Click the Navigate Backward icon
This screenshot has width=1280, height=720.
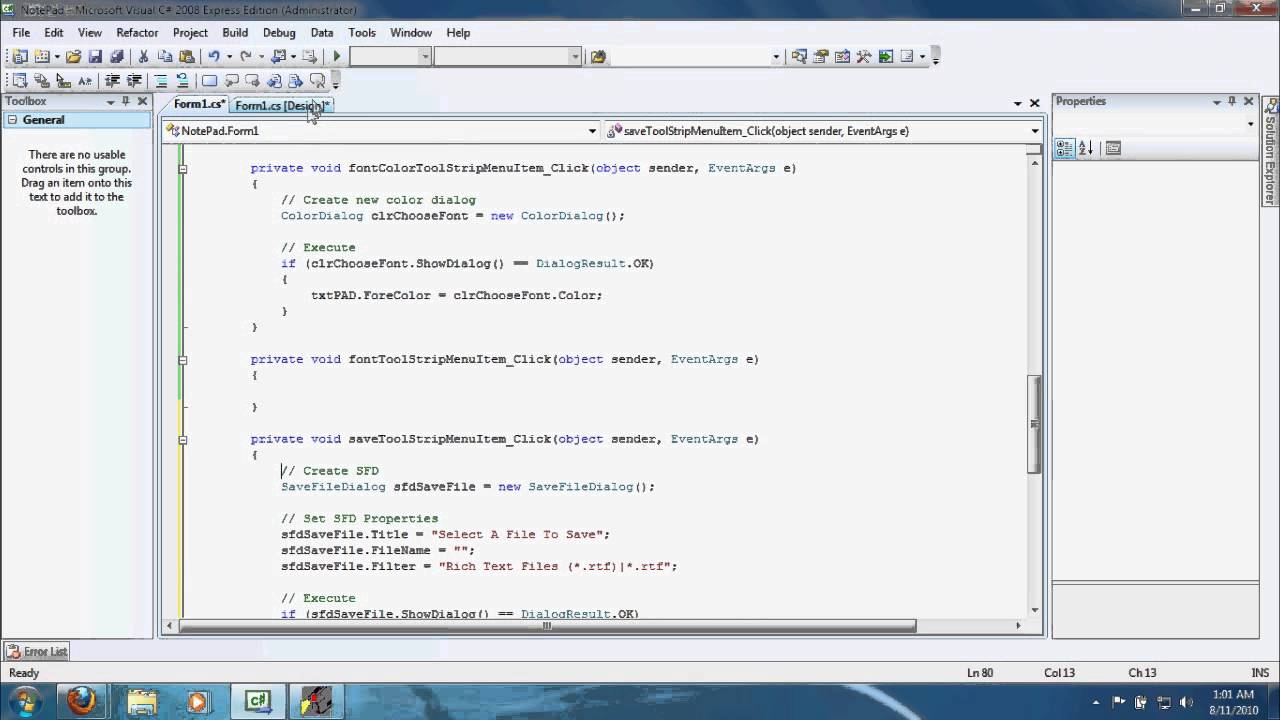tap(278, 57)
